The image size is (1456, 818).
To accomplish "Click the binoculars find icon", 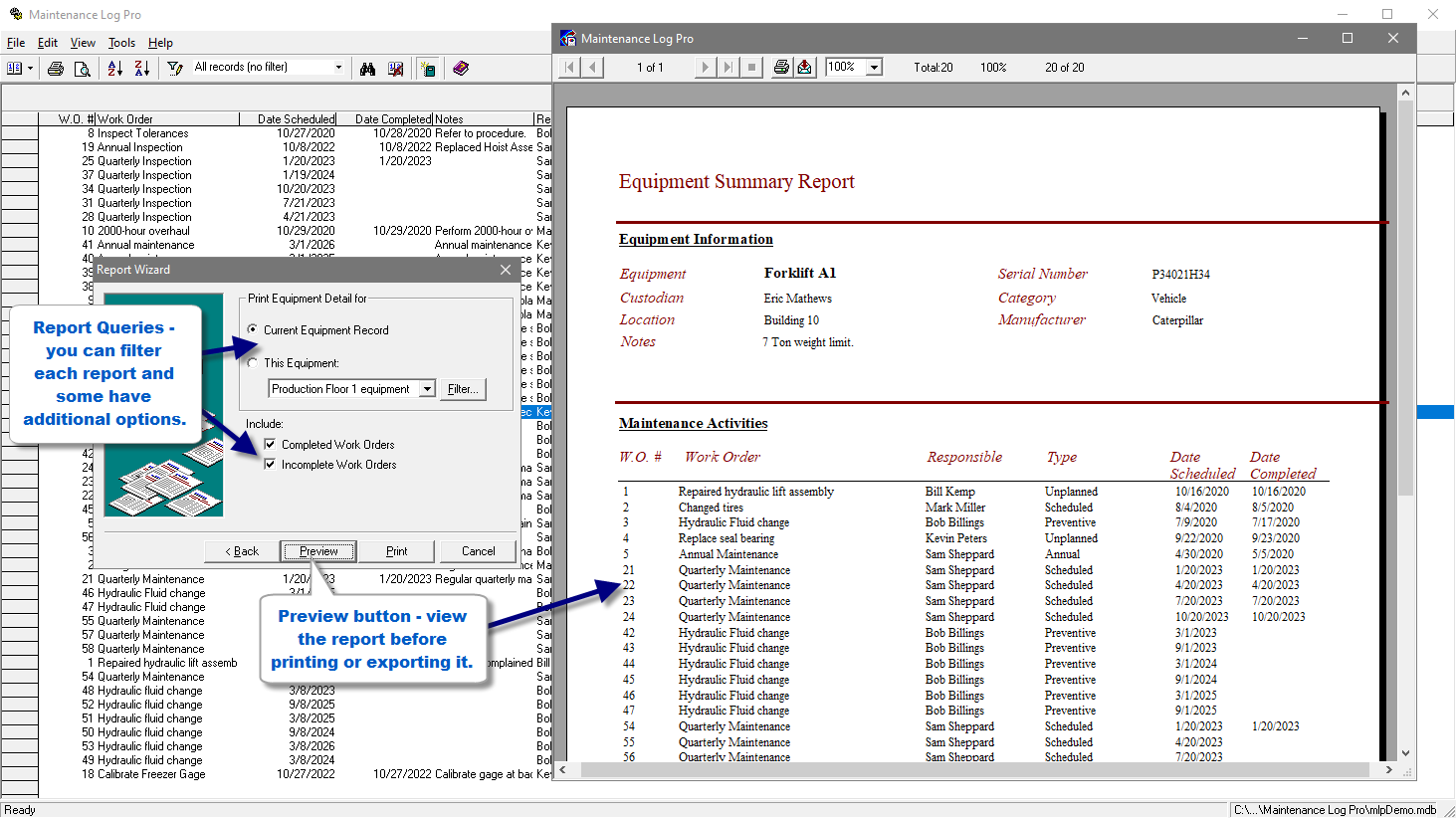I will click(x=368, y=69).
